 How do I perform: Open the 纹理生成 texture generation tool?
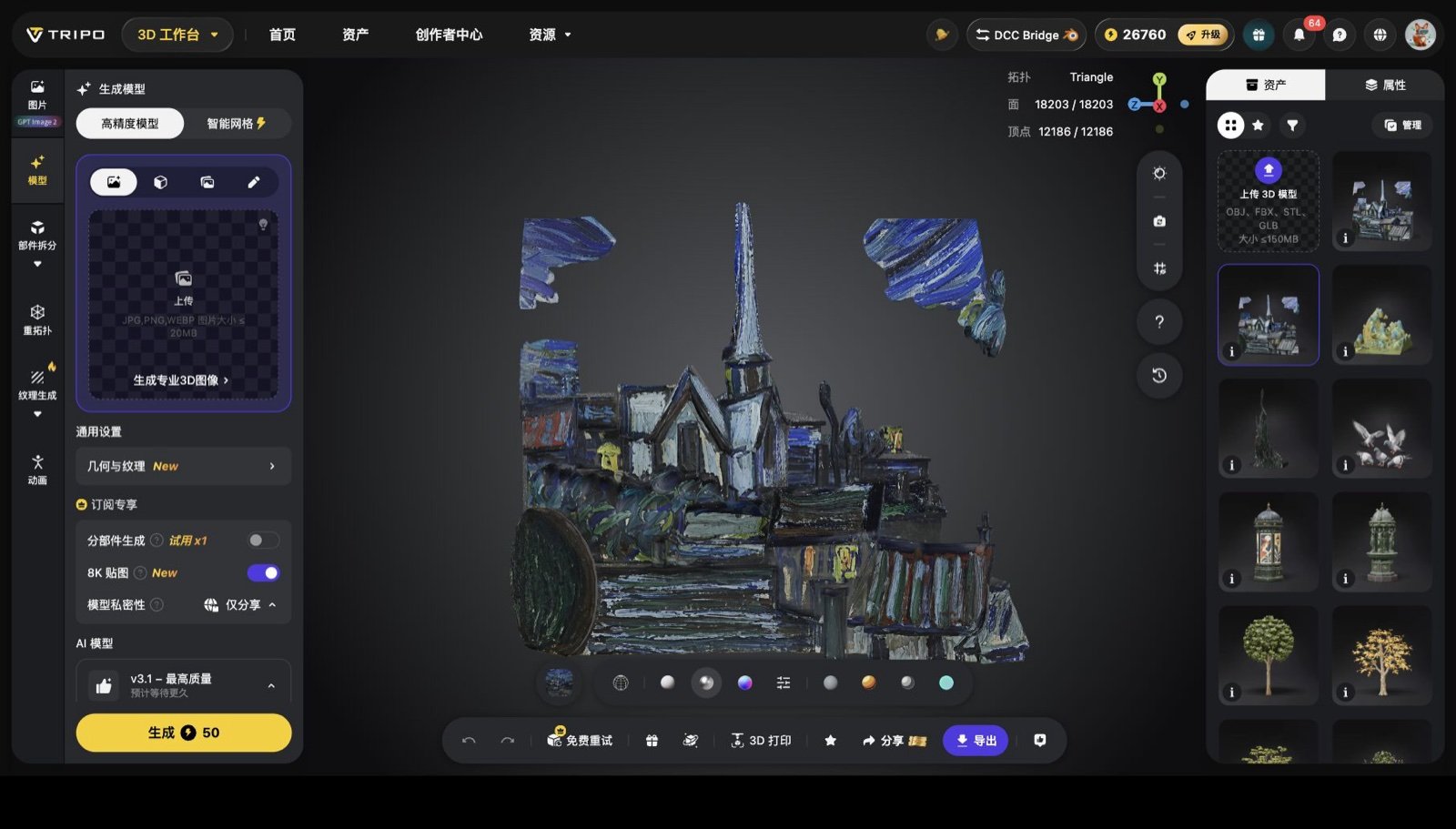coord(37,384)
